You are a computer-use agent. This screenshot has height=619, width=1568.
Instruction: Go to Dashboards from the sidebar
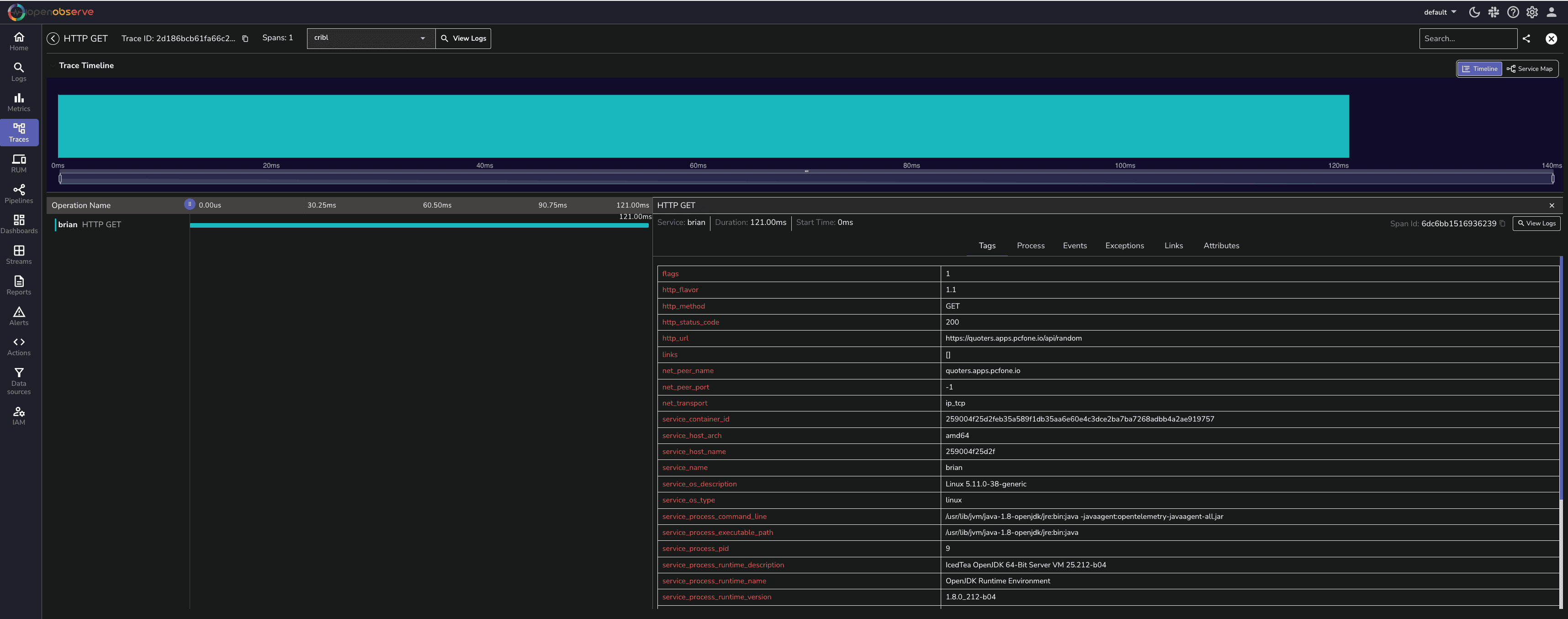click(19, 224)
